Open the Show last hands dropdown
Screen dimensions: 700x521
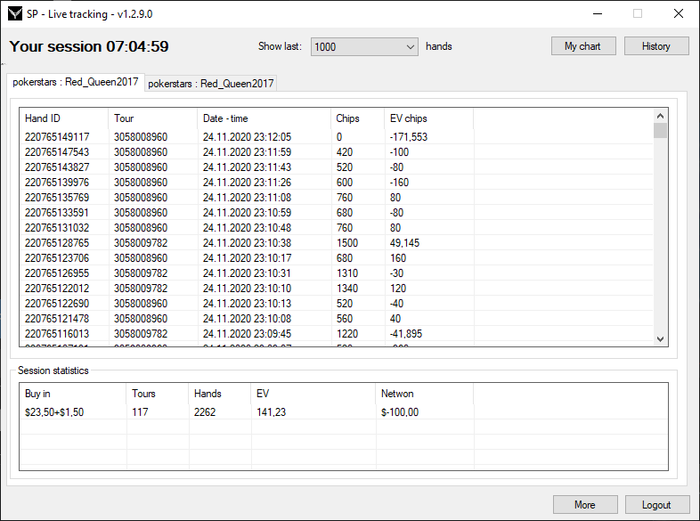pos(364,46)
